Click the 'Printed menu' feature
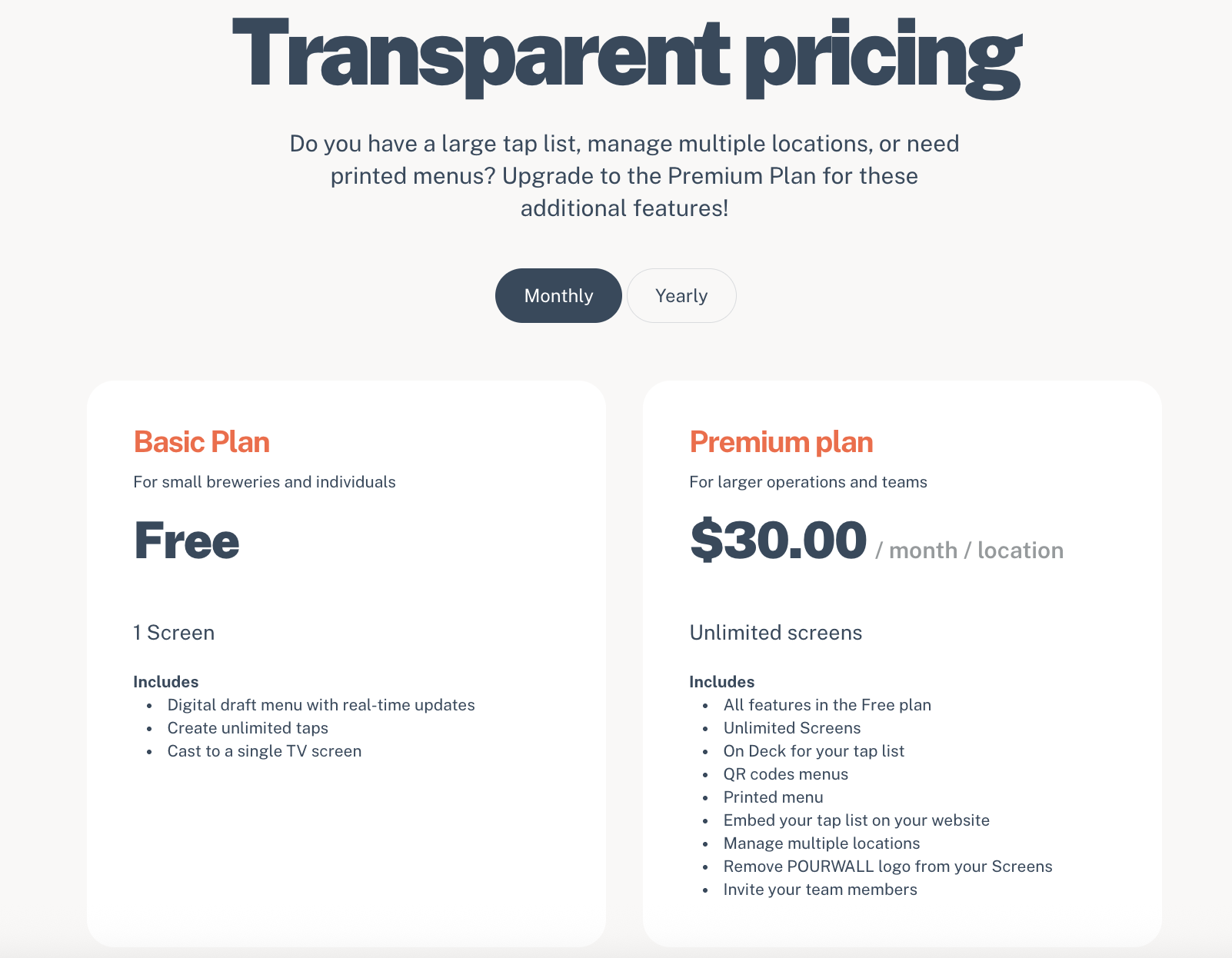 click(x=773, y=797)
